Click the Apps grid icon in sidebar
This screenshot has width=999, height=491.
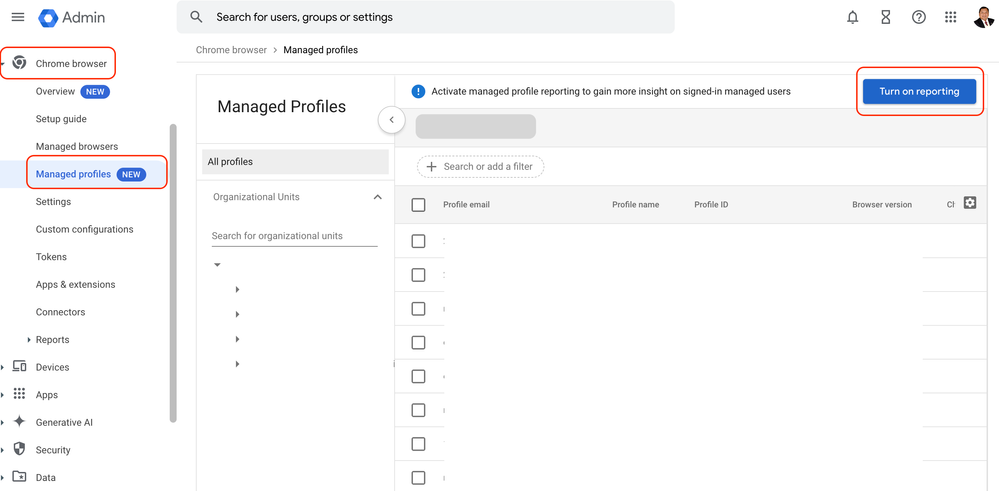click(x=19, y=394)
